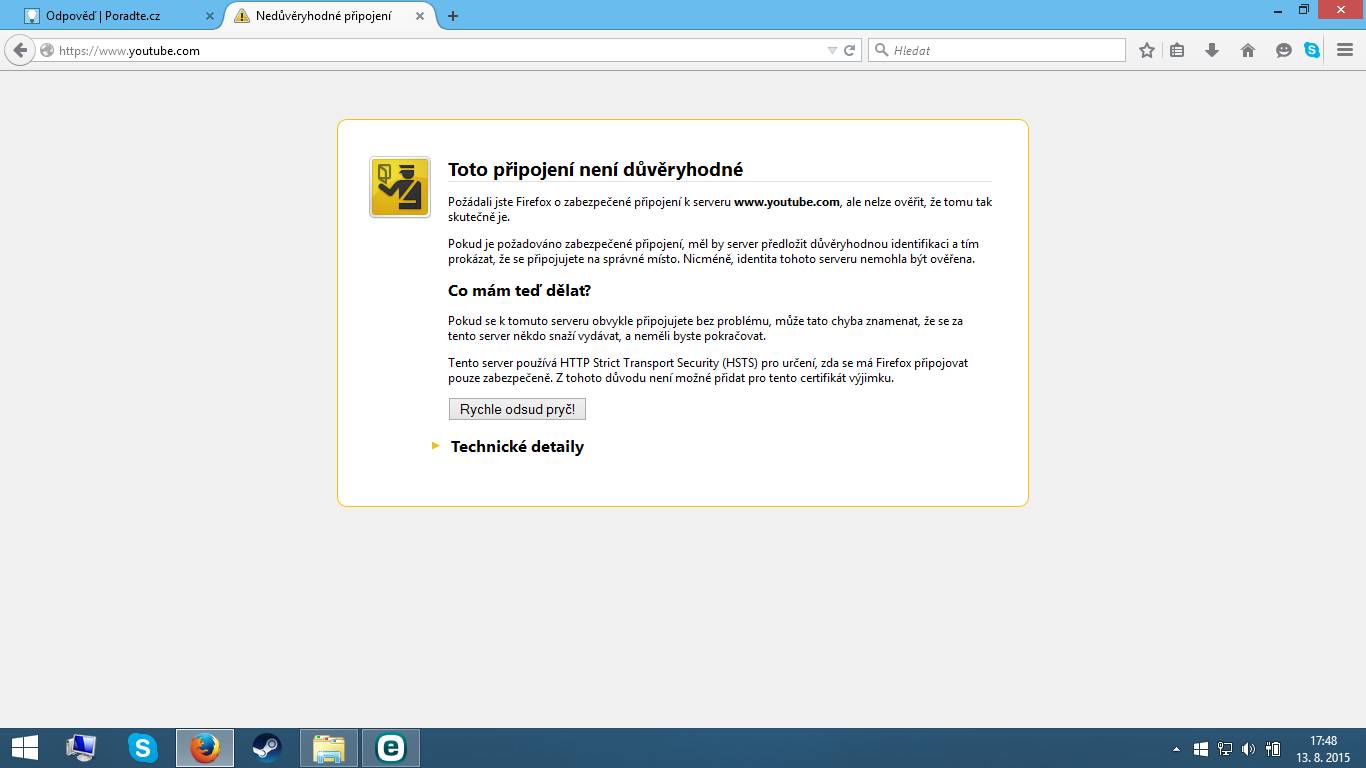Image resolution: width=1366 pixels, height=768 pixels.
Task: Click the globe site identity icon
Action: (x=47, y=50)
